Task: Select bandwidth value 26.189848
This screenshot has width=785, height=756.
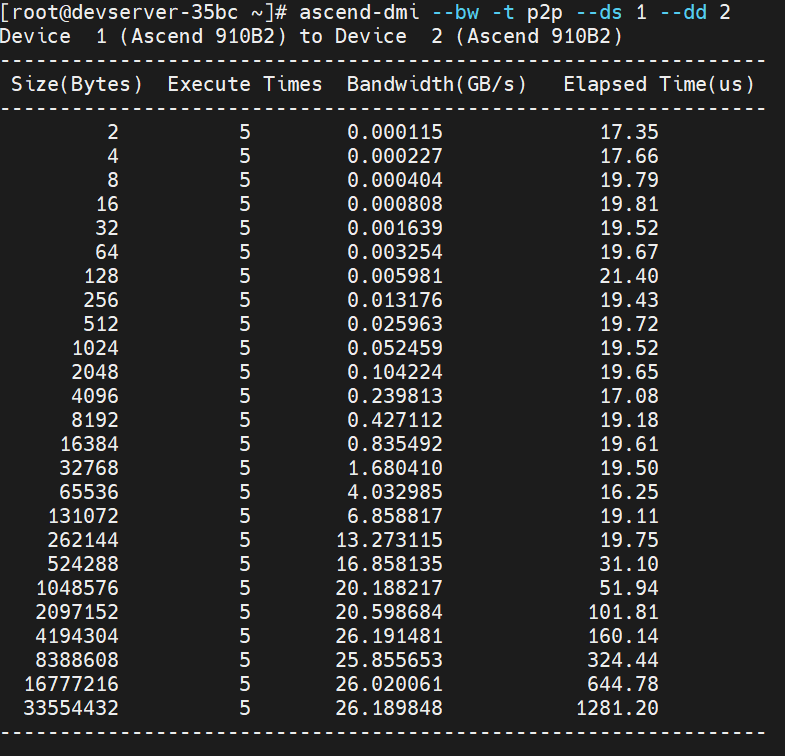Action: coord(389,708)
